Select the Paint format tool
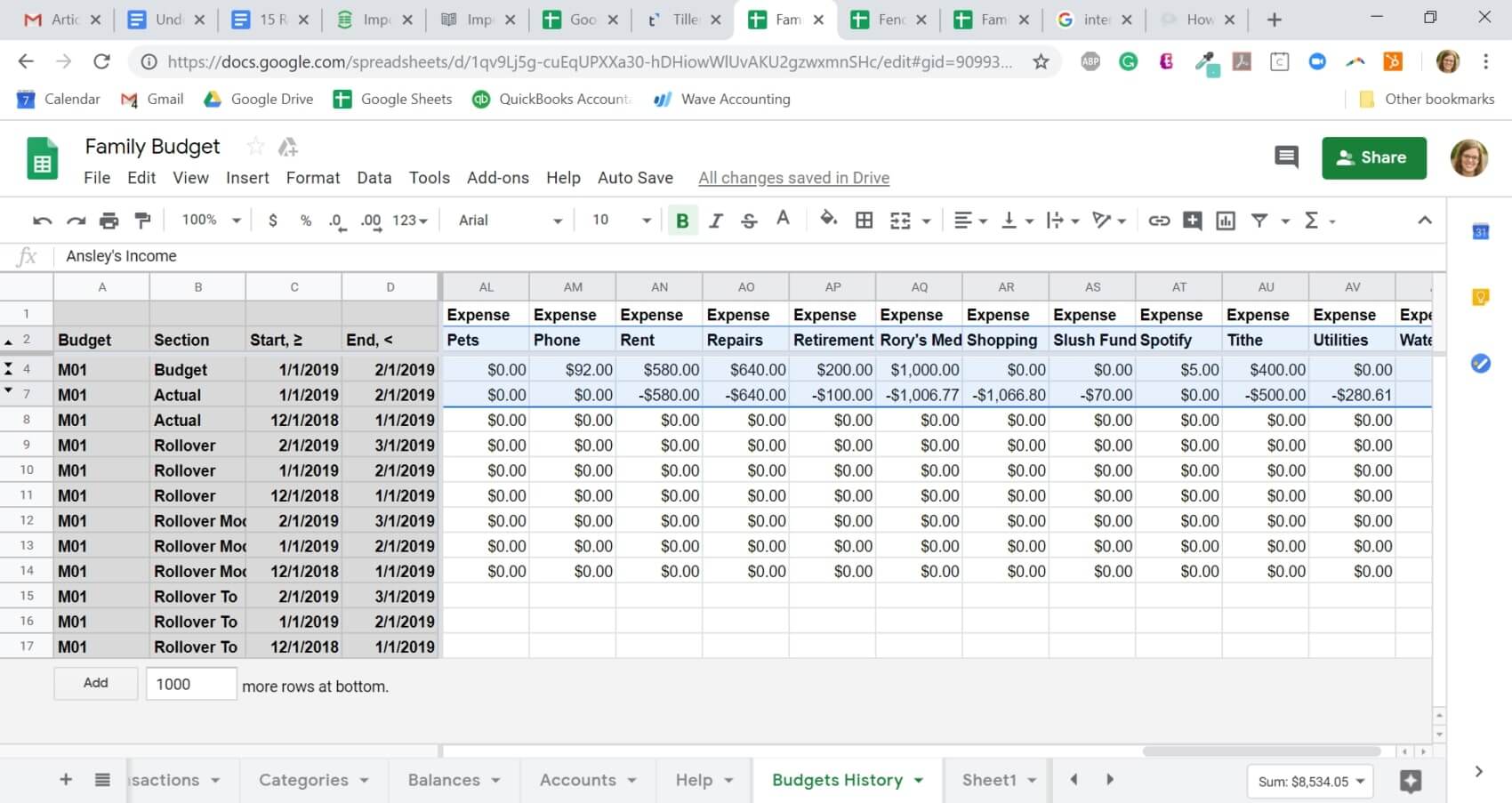This screenshot has width=1512, height=803. tap(142, 221)
